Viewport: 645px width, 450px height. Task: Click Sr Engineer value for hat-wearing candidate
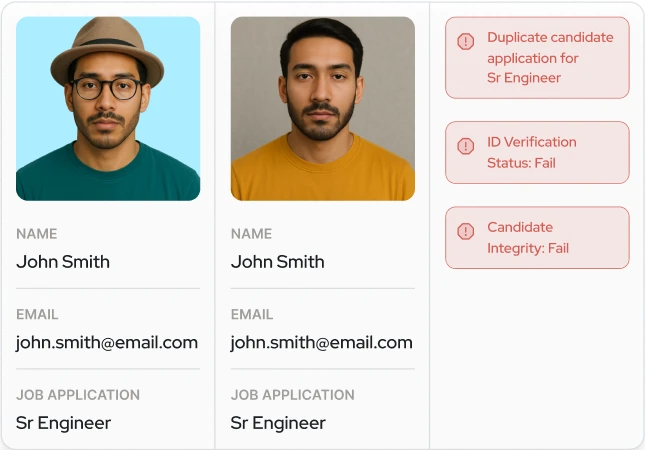63,423
